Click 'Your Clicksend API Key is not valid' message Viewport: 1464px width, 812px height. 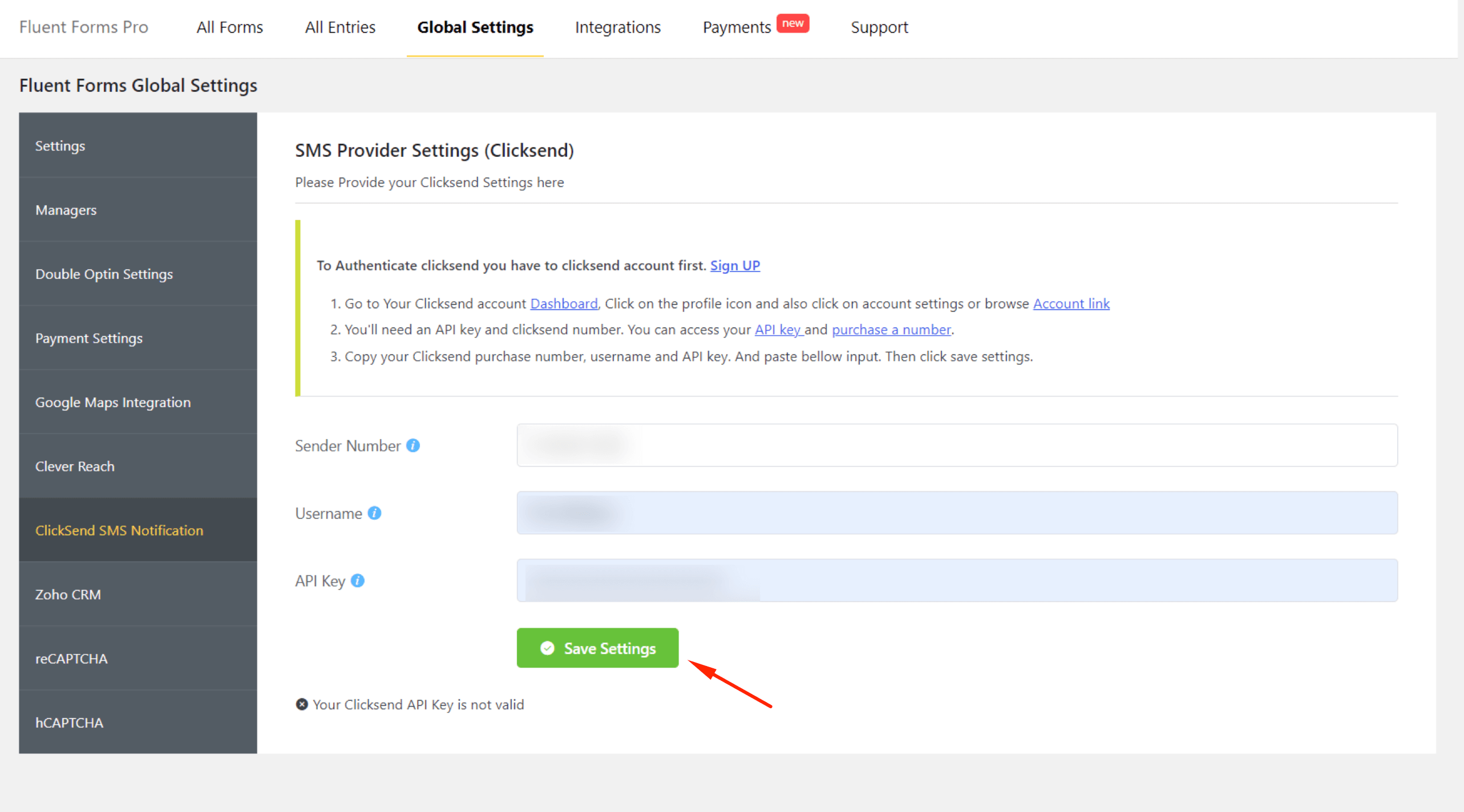tap(418, 705)
